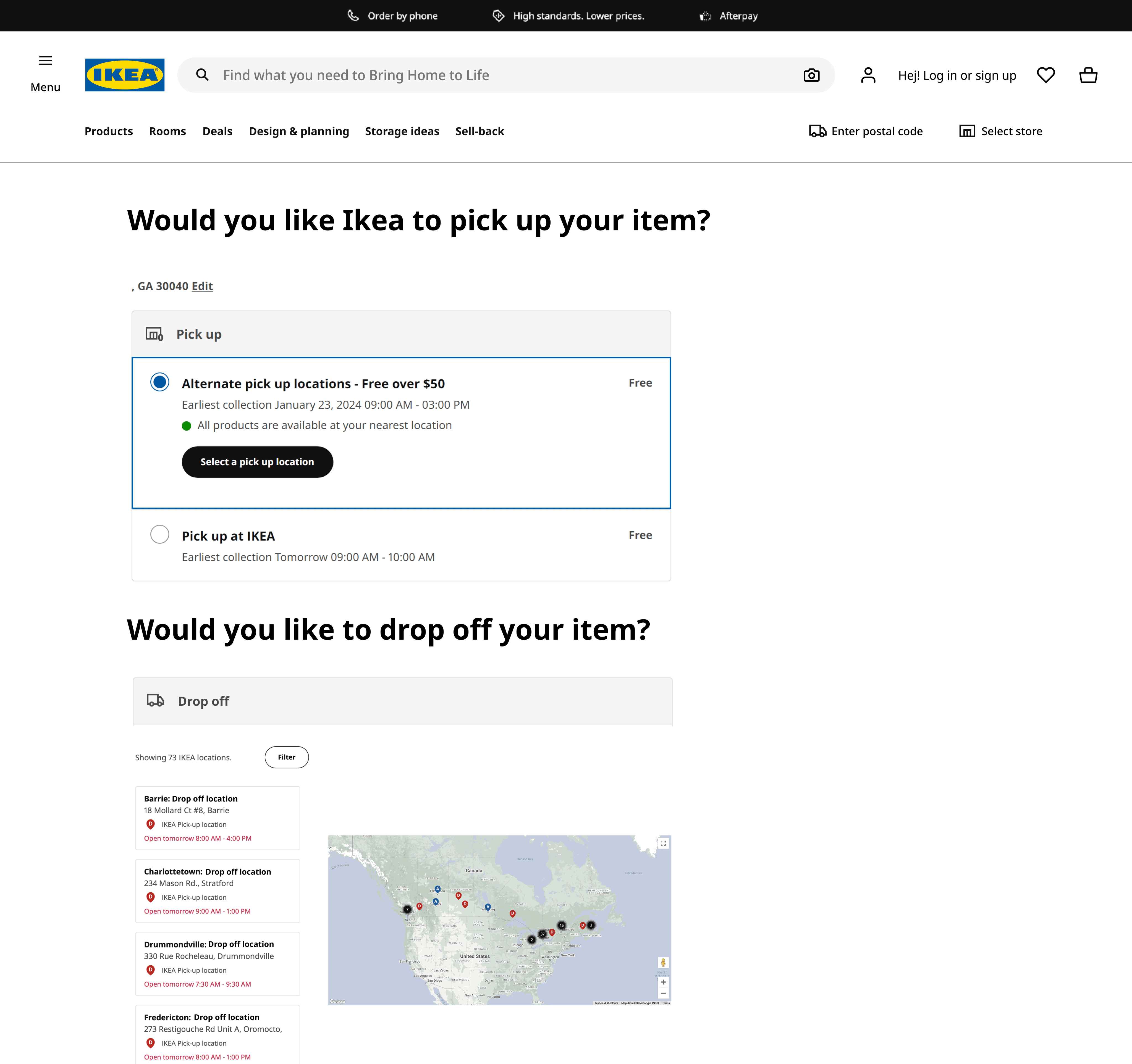The width and height of the screenshot is (1132, 1064).
Task: Click the search magnifier icon
Action: [202, 75]
